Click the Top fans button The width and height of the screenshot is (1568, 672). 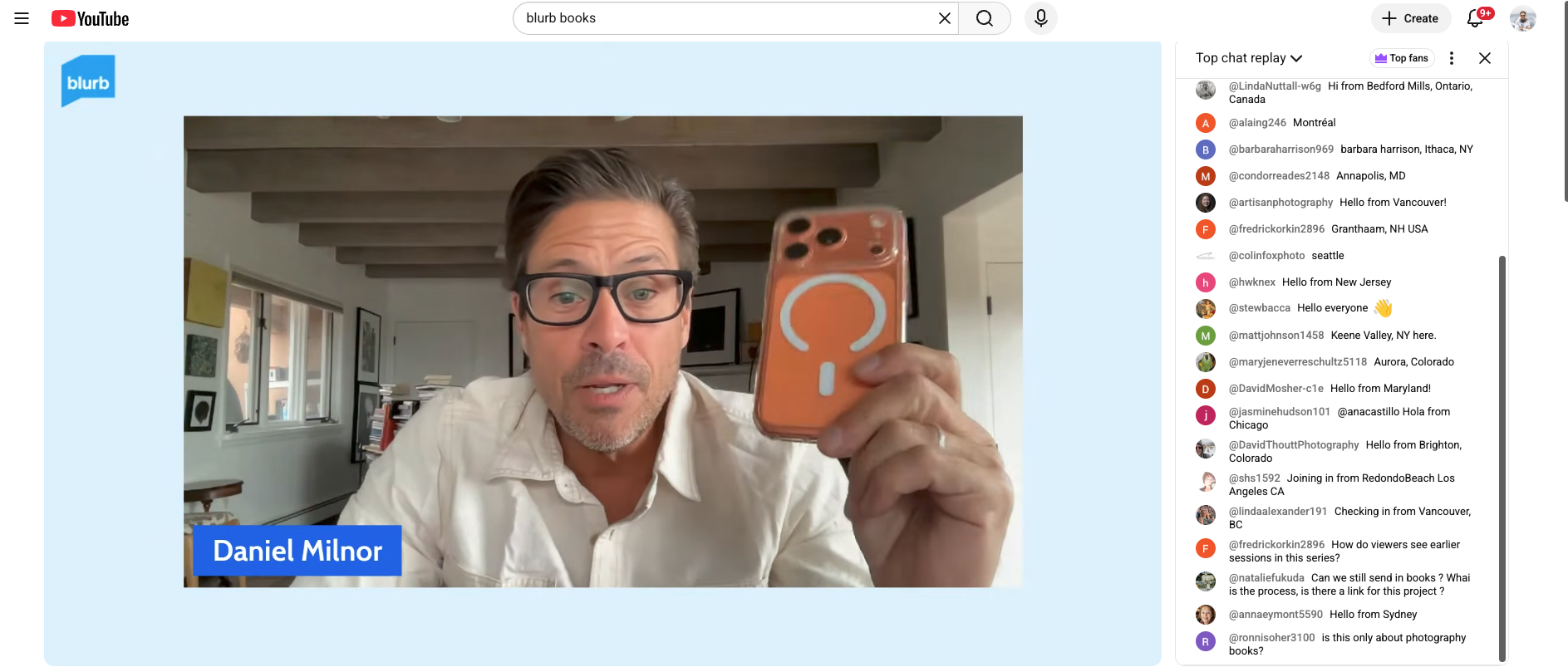click(1401, 58)
